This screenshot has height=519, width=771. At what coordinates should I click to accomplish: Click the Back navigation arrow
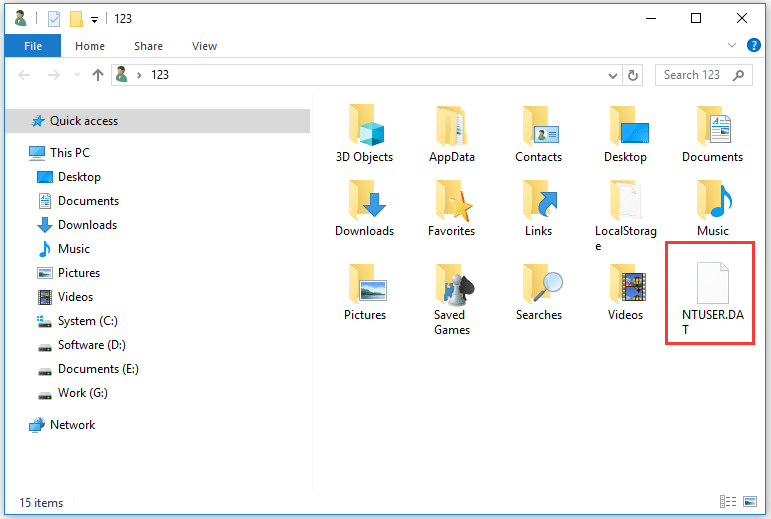24,75
